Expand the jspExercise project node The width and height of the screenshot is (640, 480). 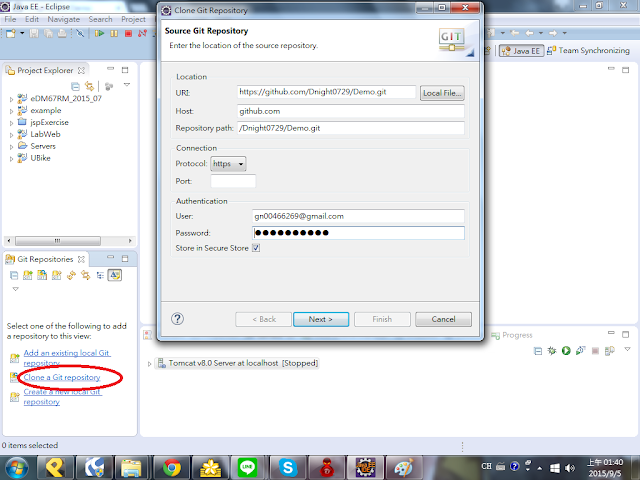11,123
